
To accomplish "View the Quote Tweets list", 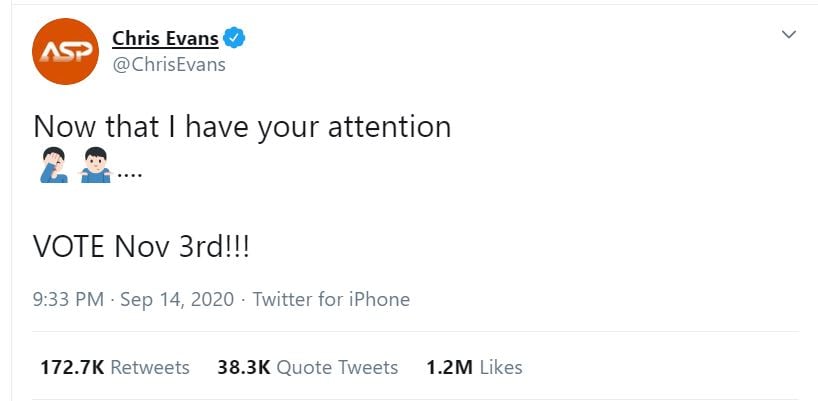I will point(337,368).
